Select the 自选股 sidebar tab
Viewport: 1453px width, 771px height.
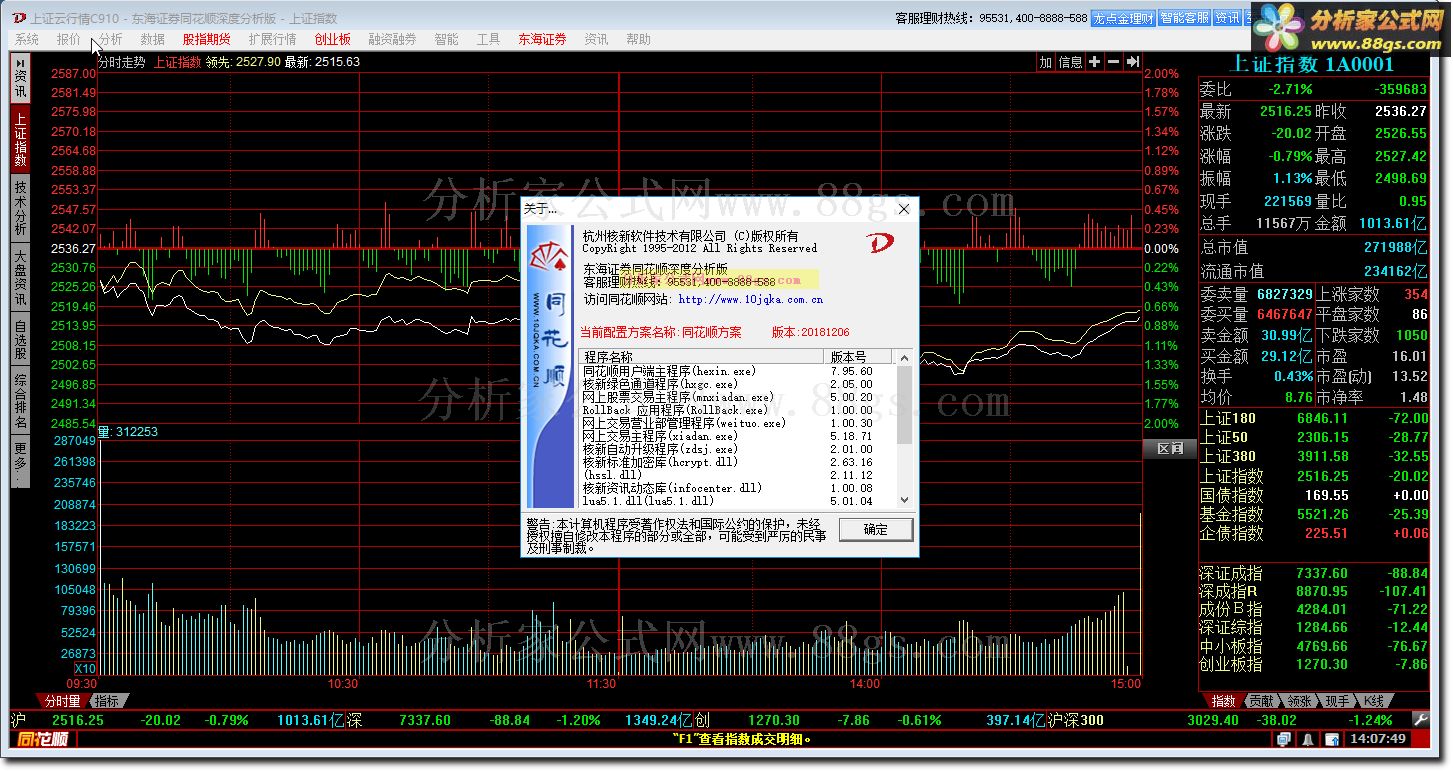coord(20,339)
